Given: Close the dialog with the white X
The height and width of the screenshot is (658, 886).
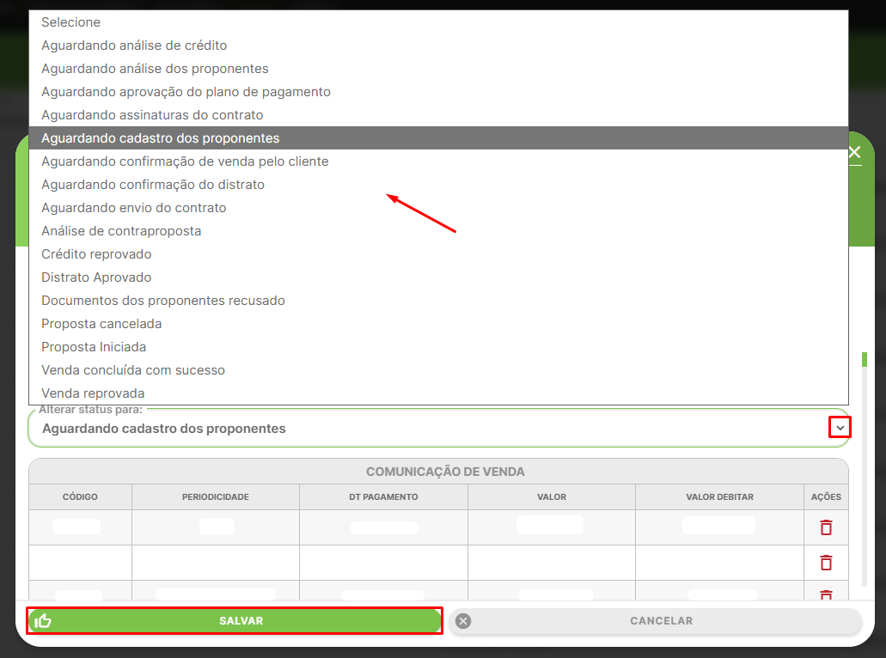Looking at the screenshot, I should coord(854,152).
